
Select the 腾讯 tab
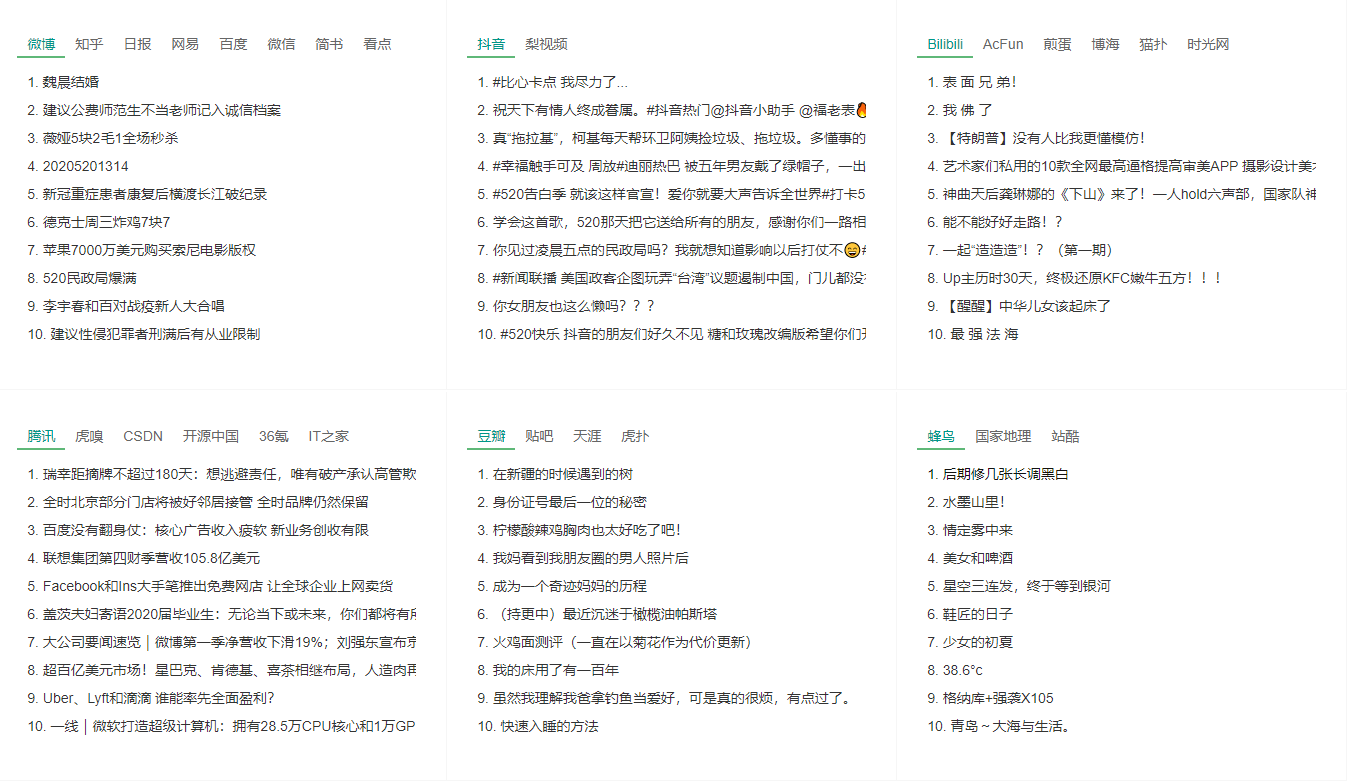[41, 436]
